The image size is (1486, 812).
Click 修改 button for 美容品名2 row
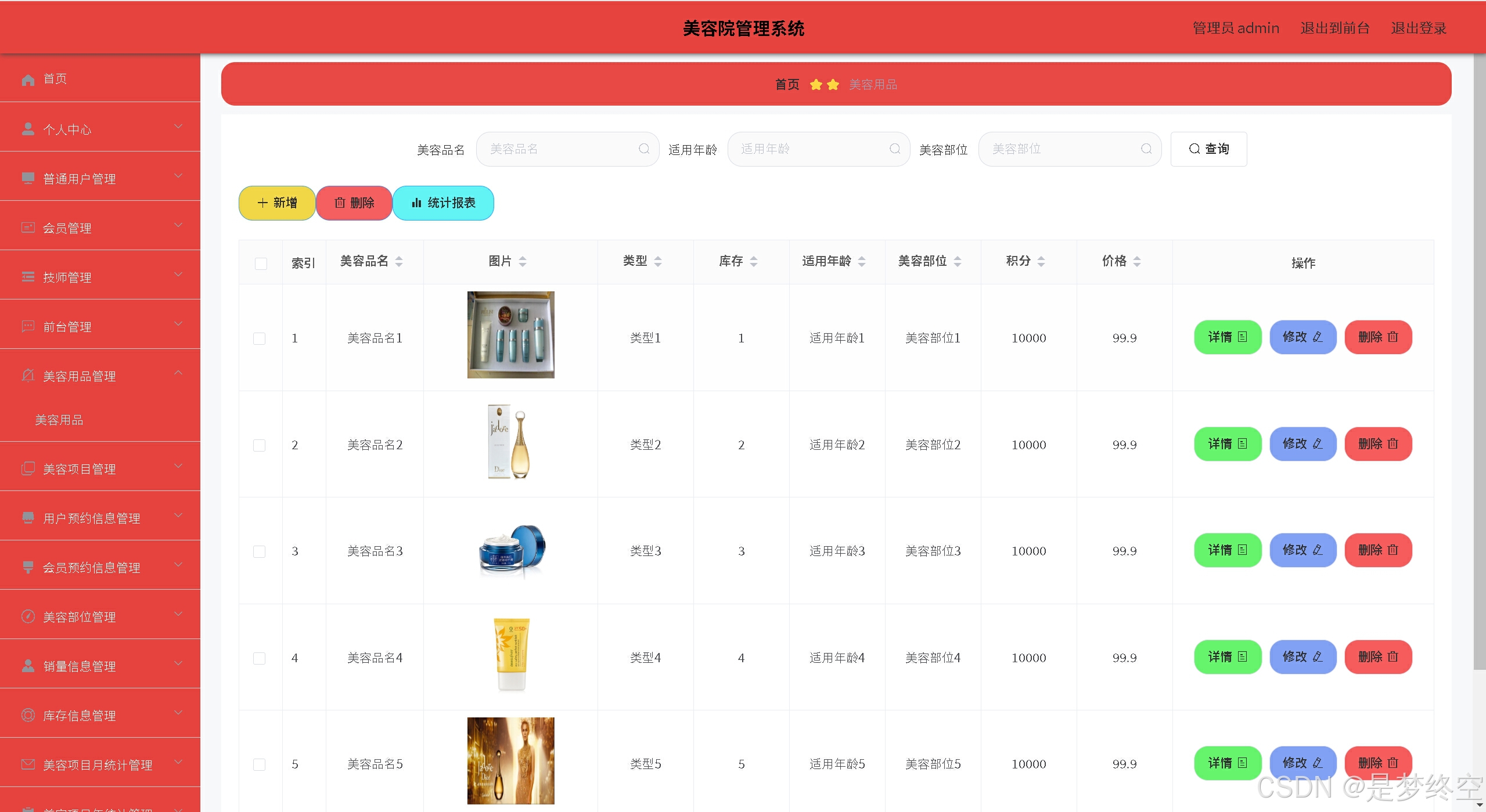click(x=1303, y=444)
